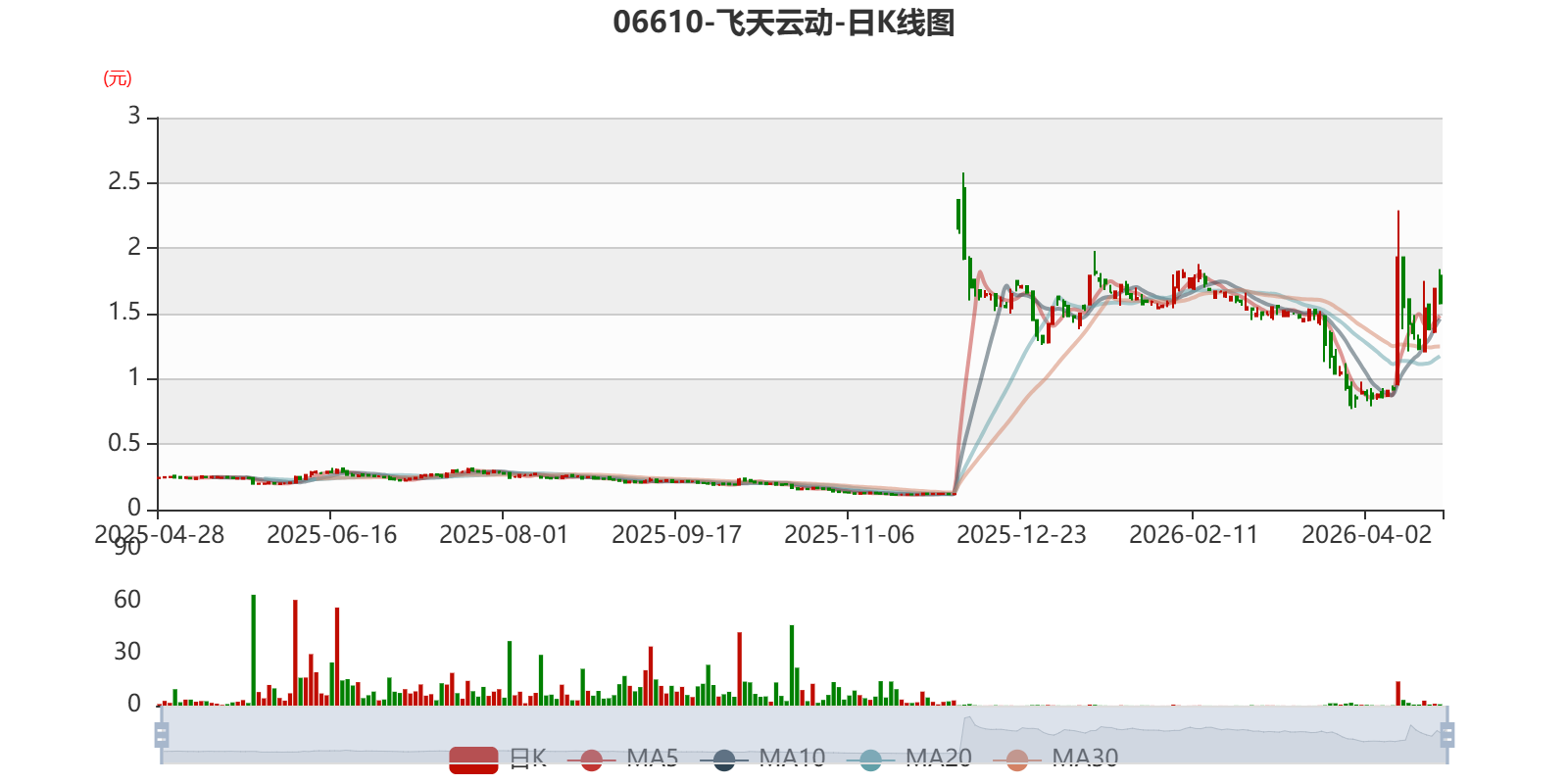Select the 2025-06-16 date axis label
1568x784 pixels.
[x=331, y=535]
